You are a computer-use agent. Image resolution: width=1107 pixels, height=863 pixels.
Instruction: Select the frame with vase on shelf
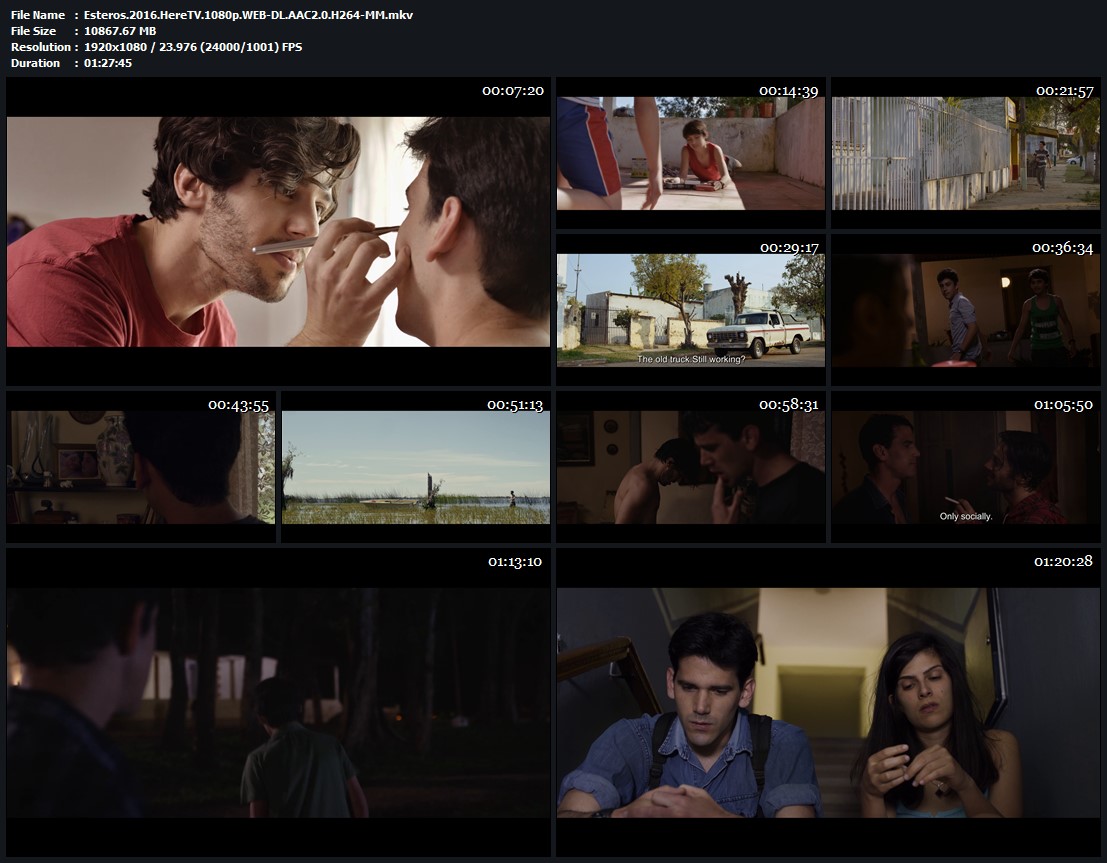point(141,467)
